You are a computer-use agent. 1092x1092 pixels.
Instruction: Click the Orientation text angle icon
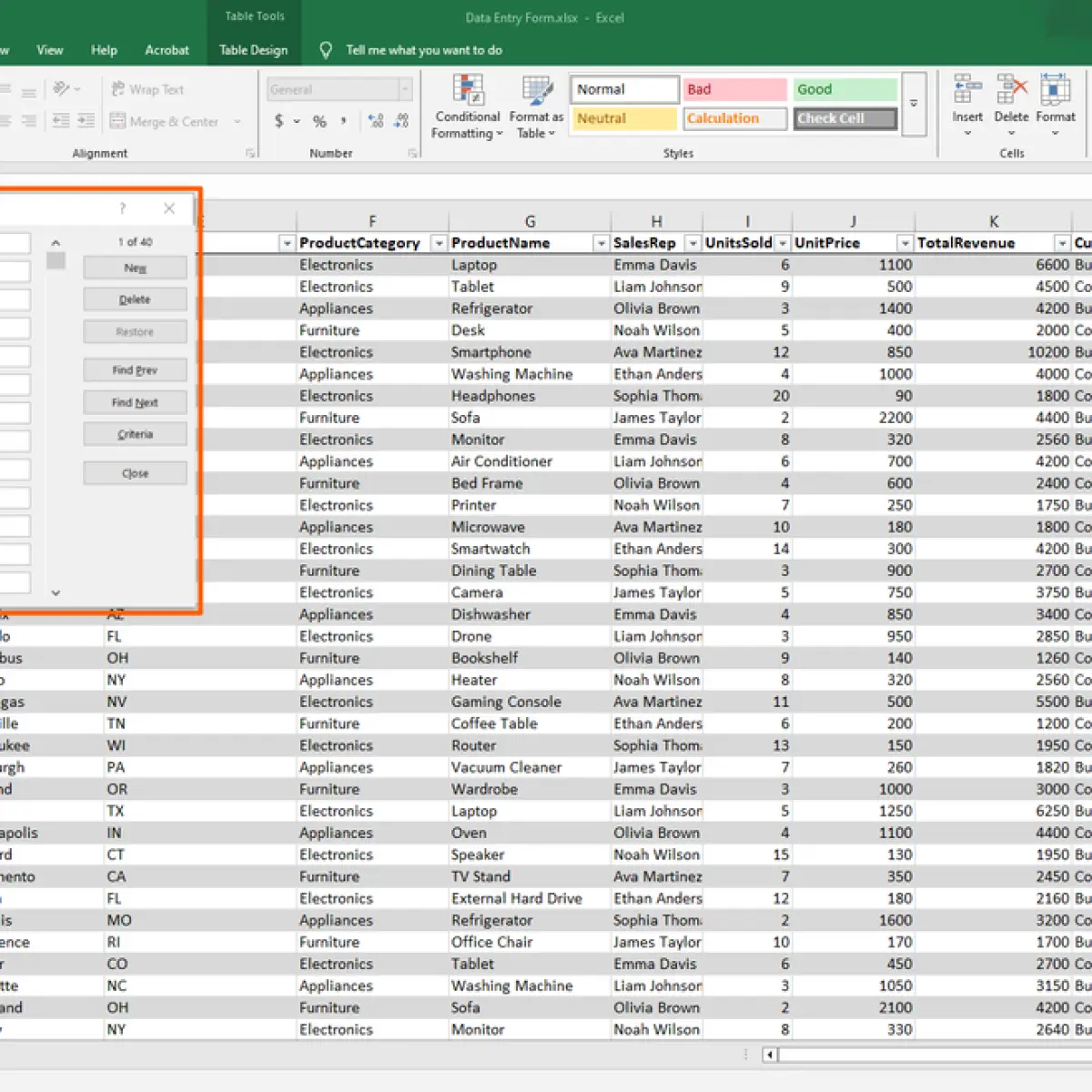61,89
